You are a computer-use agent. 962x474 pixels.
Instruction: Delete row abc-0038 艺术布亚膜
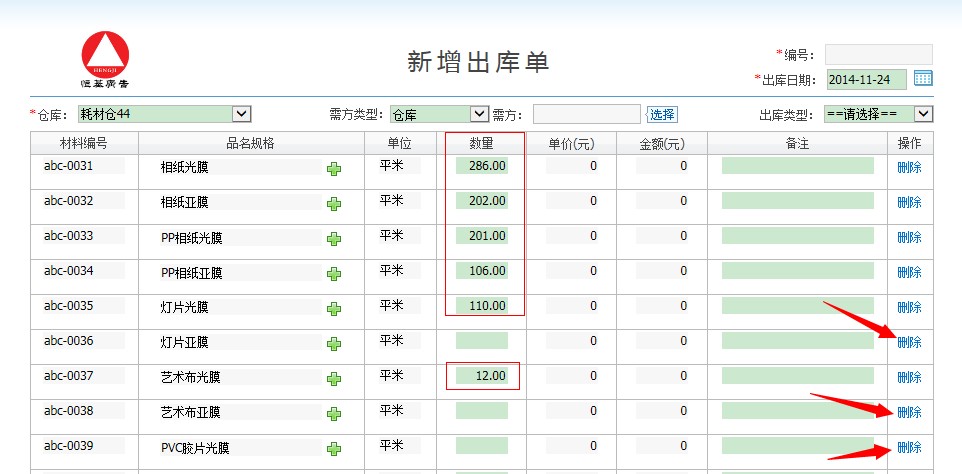pos(909,412)
